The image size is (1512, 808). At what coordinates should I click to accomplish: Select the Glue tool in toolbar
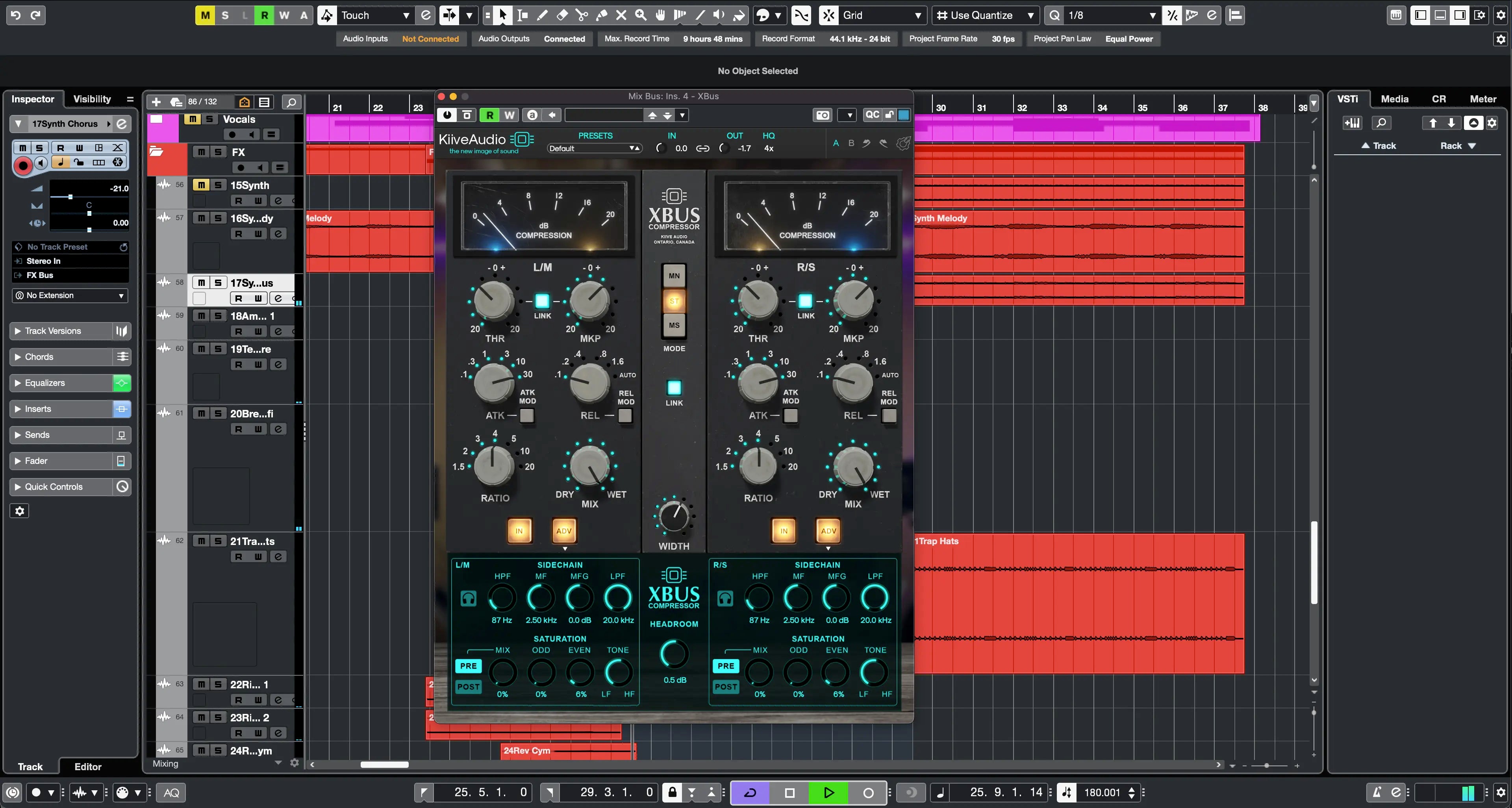pos(601,15)
